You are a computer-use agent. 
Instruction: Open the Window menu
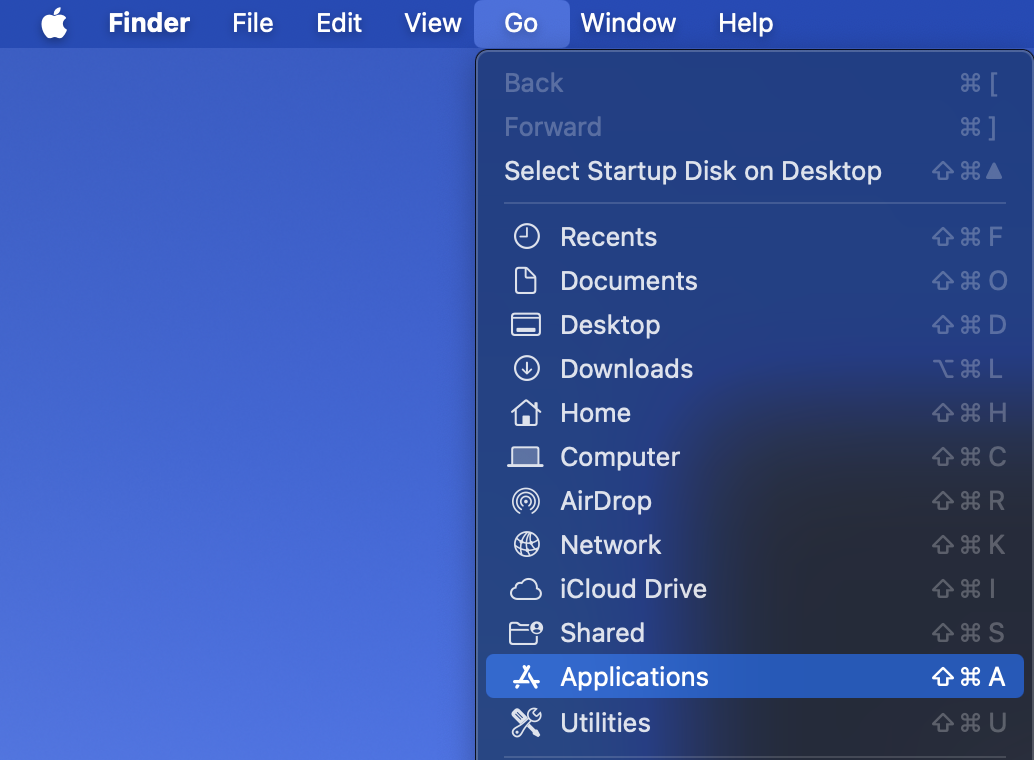628,23
